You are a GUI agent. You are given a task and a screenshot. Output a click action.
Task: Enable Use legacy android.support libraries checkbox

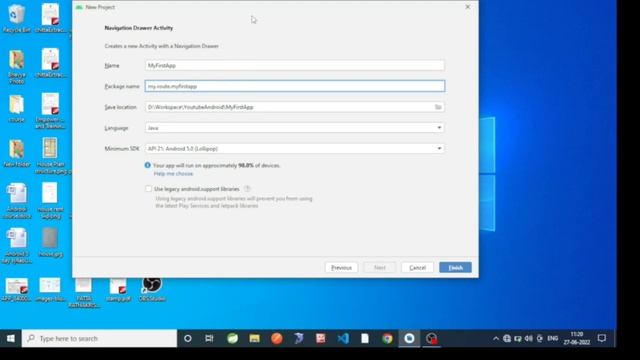(x=149, y=189)
